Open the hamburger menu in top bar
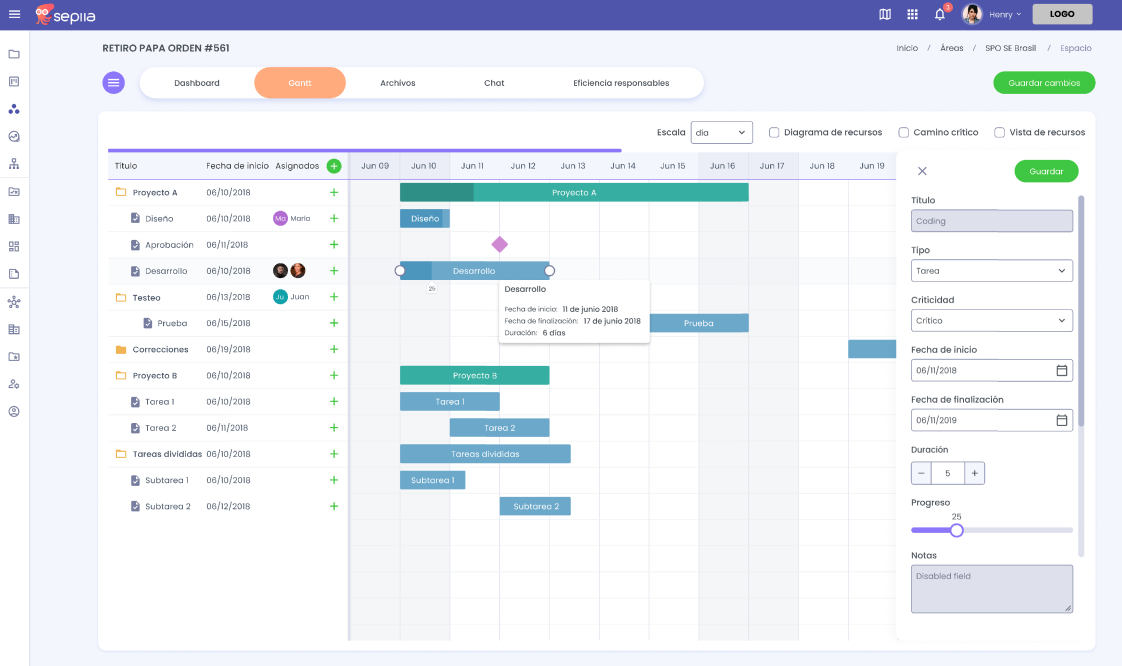1122x666 pixels. pyautogui.click(x=14, y=14)
